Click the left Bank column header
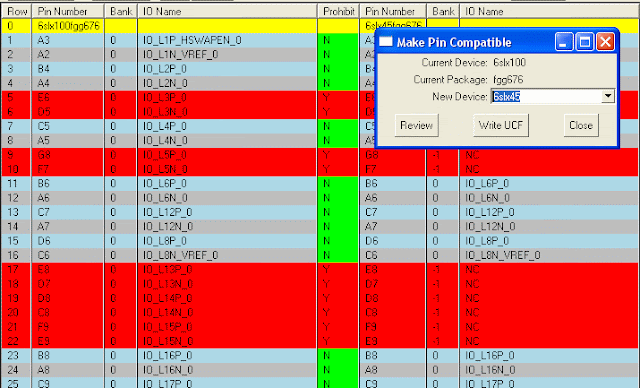The height and width of the screenshot is (388, 640). pos(121,11)
